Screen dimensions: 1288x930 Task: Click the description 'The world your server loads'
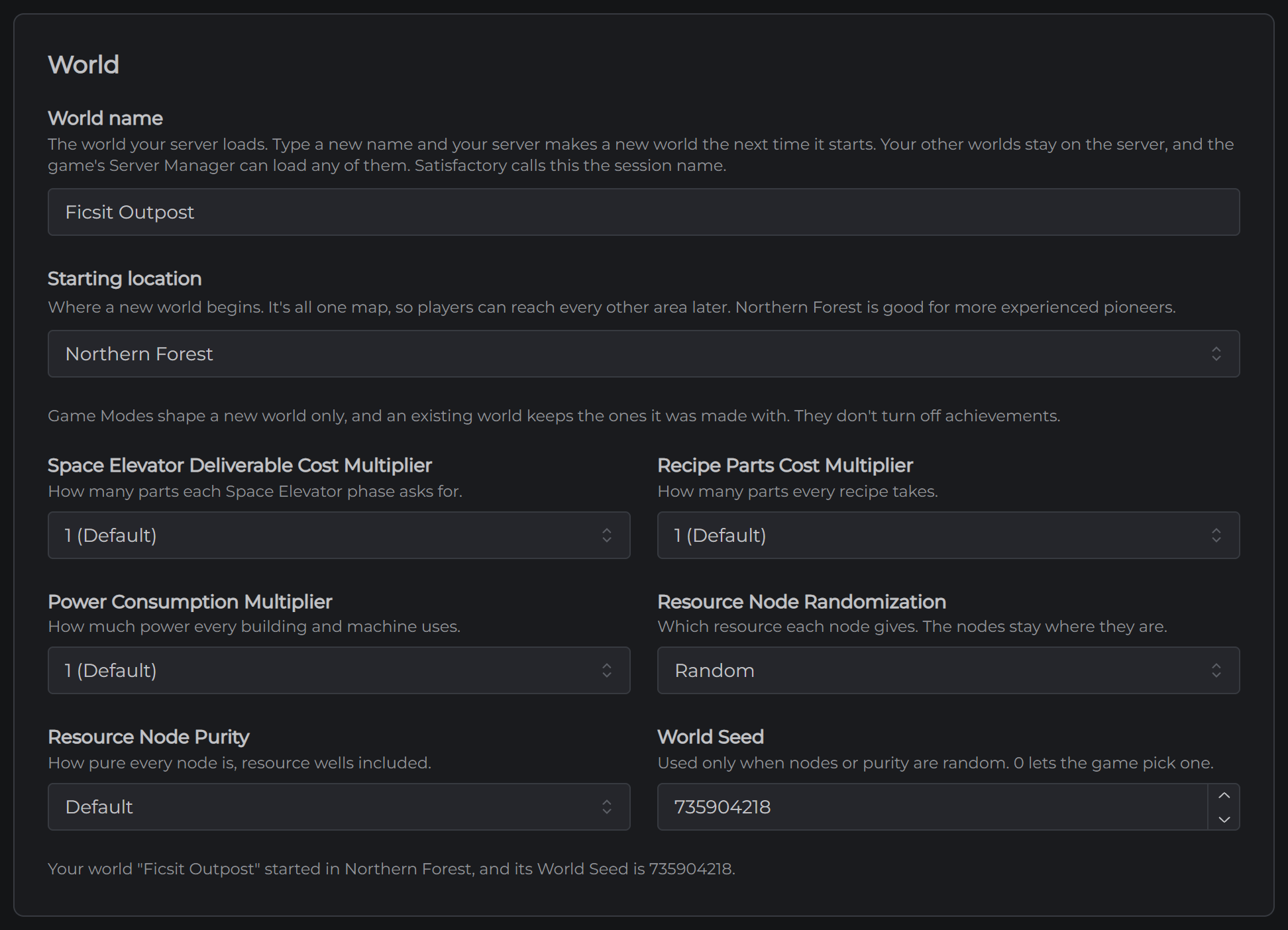click(x=157, y=144)
